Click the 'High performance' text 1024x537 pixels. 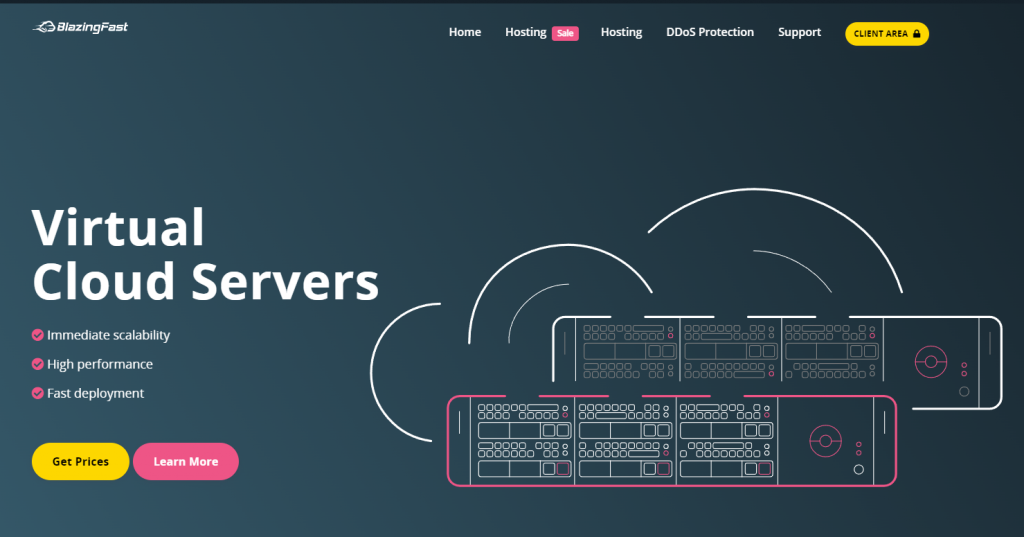pyautogui.click(x=100, y=364)
